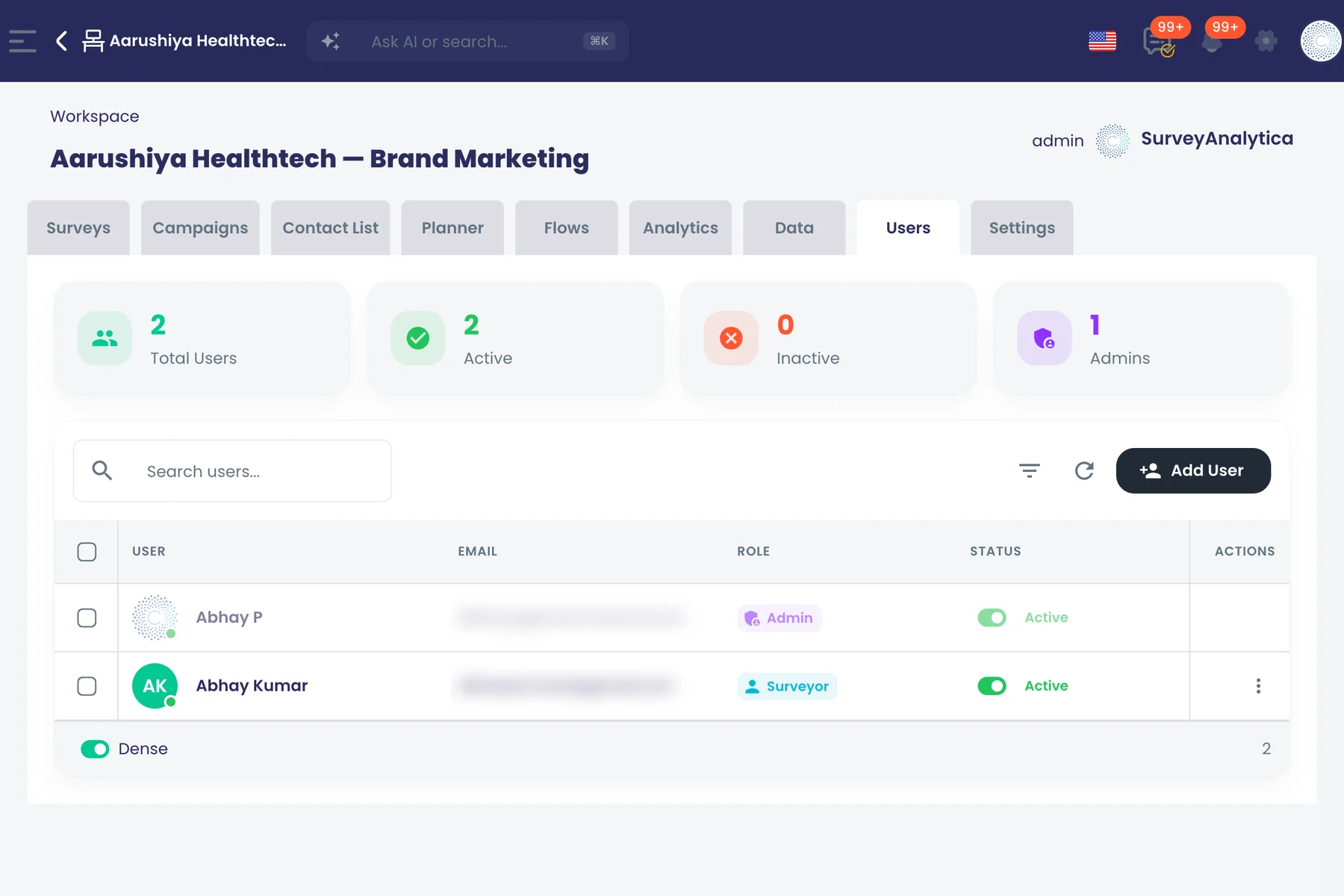Image resolution: width=1344 pixels, height=896 pixels.
Task: Open the notifications bell icon
Action: (x=1212, y=41)
